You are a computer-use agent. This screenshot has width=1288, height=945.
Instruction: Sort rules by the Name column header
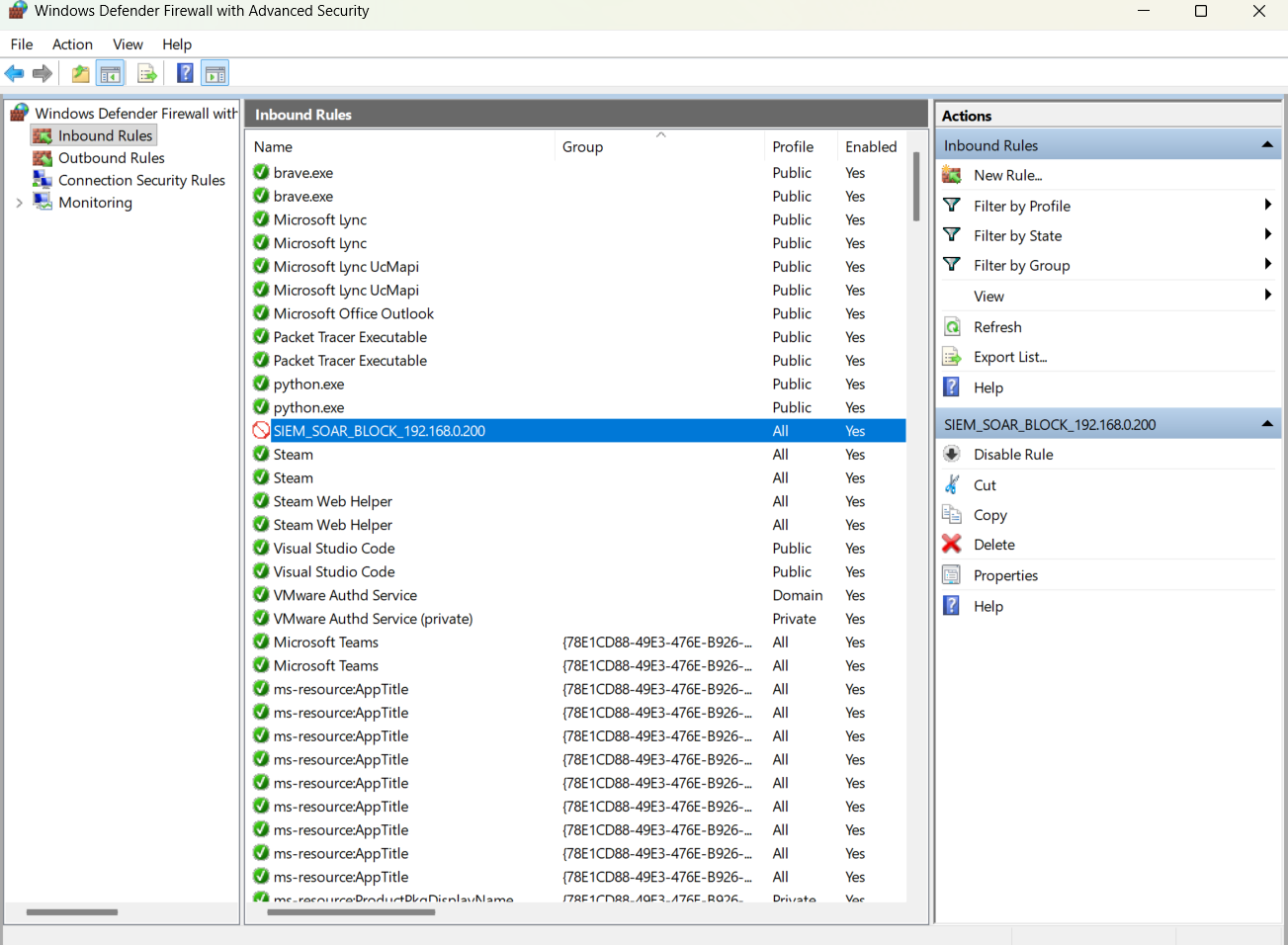click(400, 146)
